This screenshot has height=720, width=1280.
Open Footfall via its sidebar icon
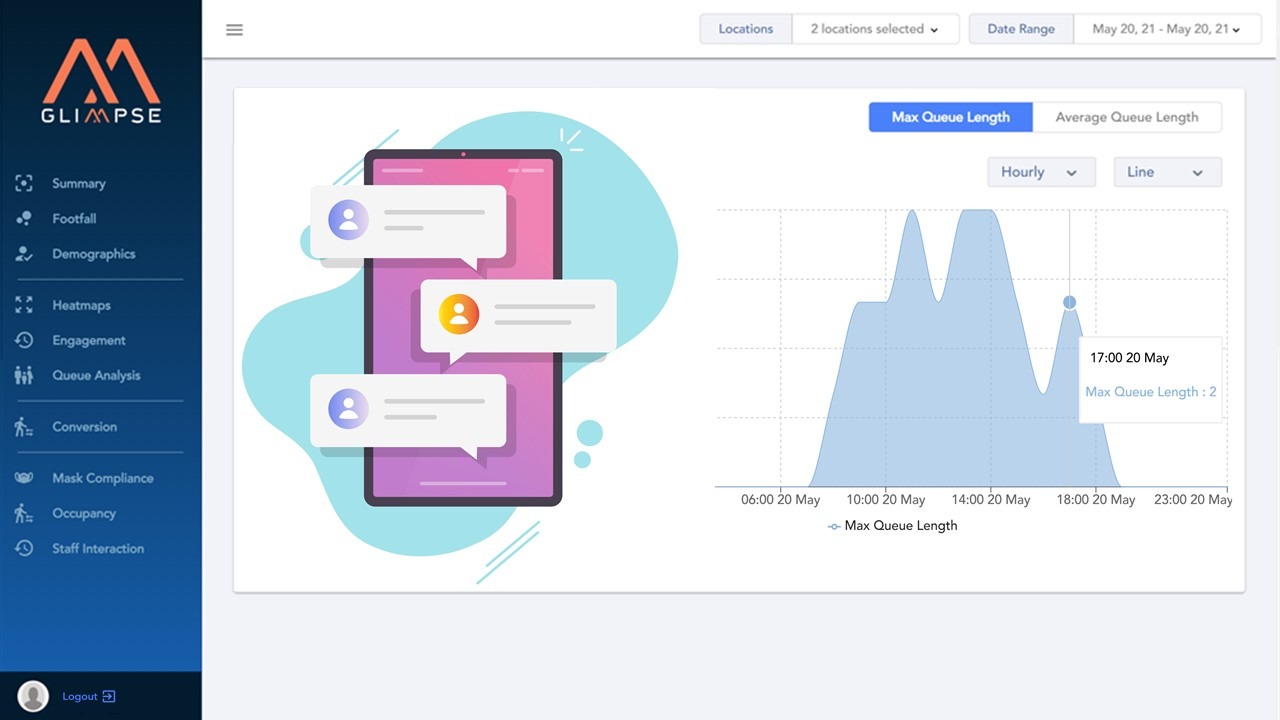pyautogui.click(x=24, y=218)
